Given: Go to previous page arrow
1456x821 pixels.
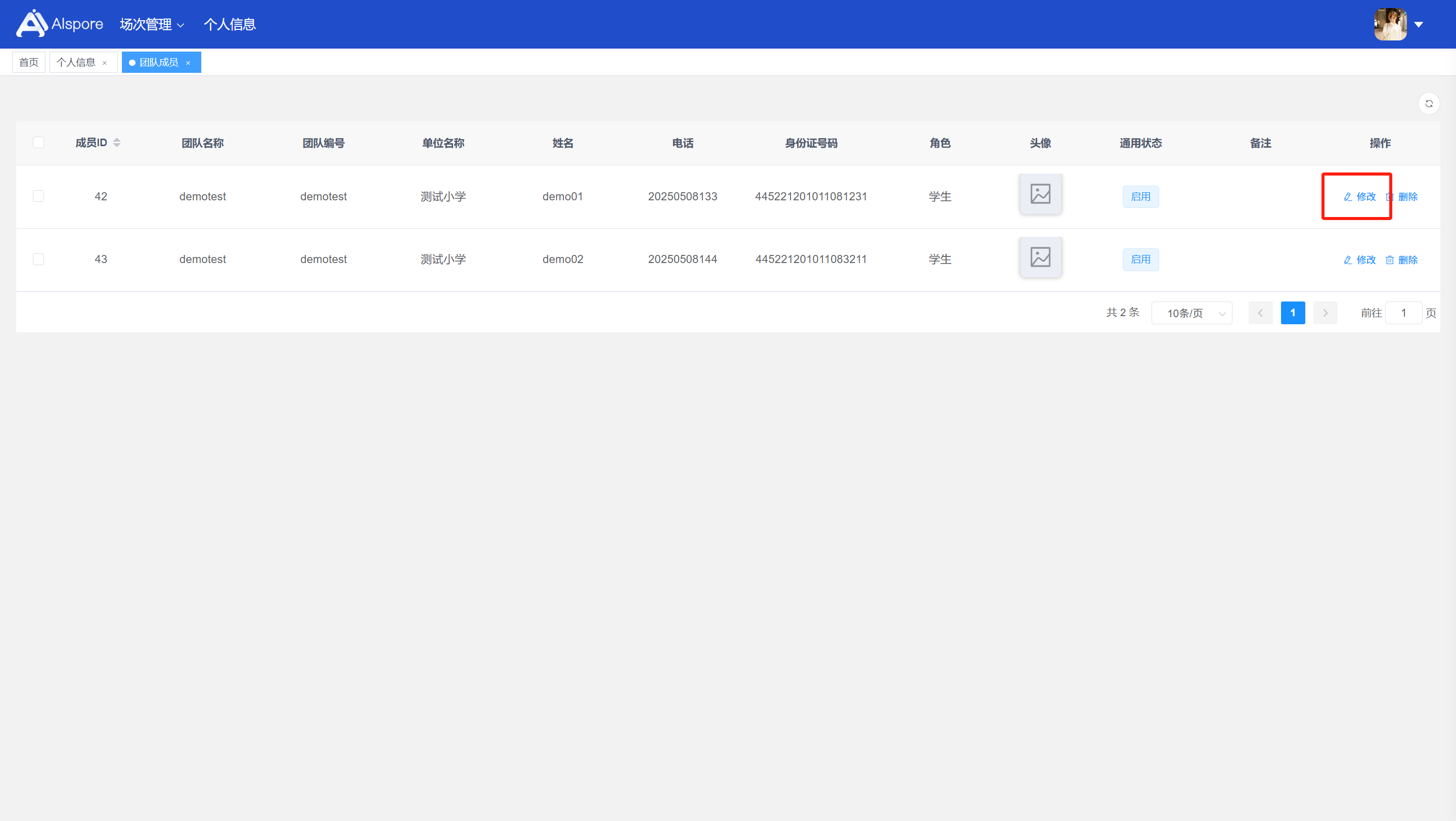Looking at the screenshot, I should pyautogui.click(x=1260, y=313).
